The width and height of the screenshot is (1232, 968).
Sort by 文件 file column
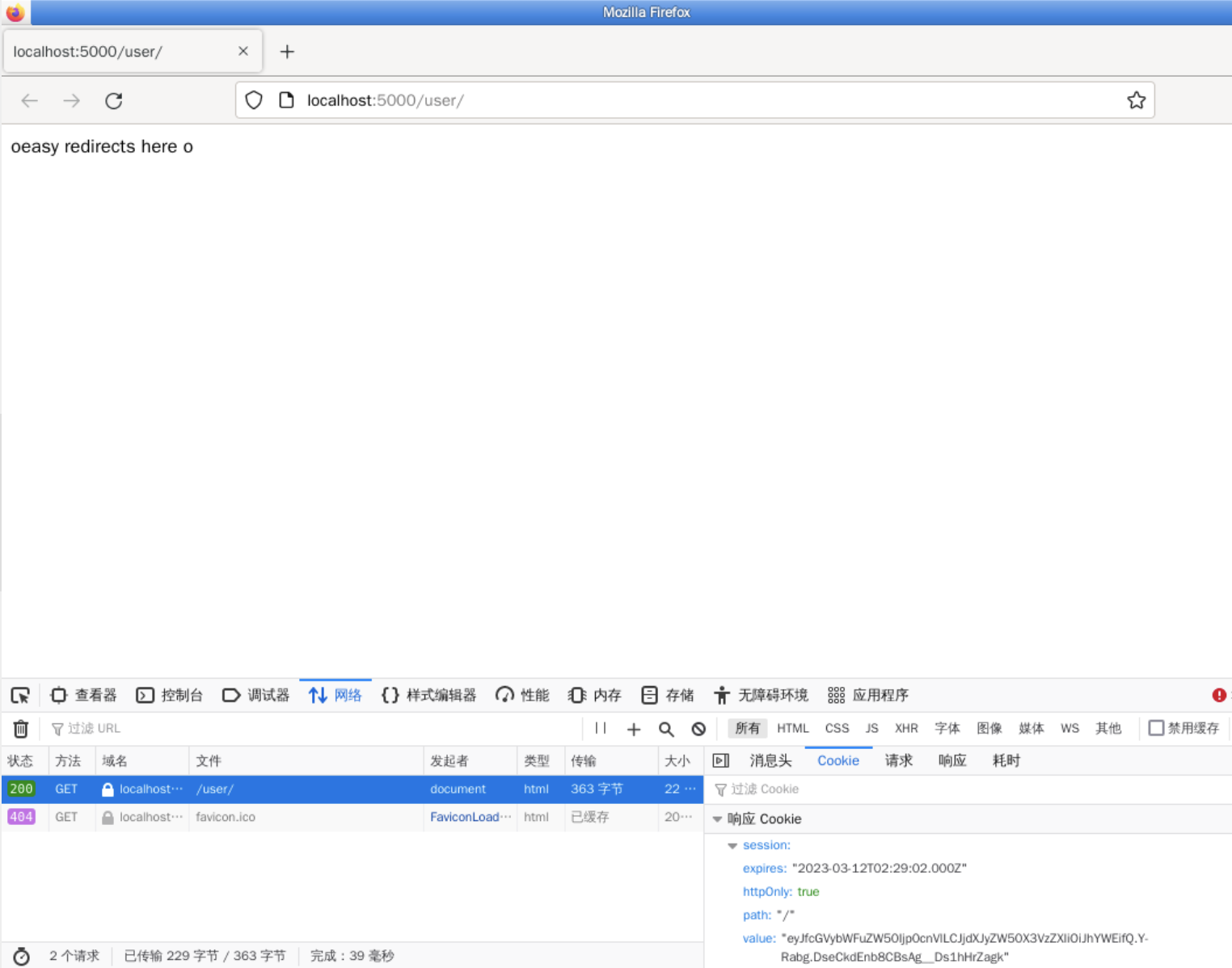pos(306,760)
